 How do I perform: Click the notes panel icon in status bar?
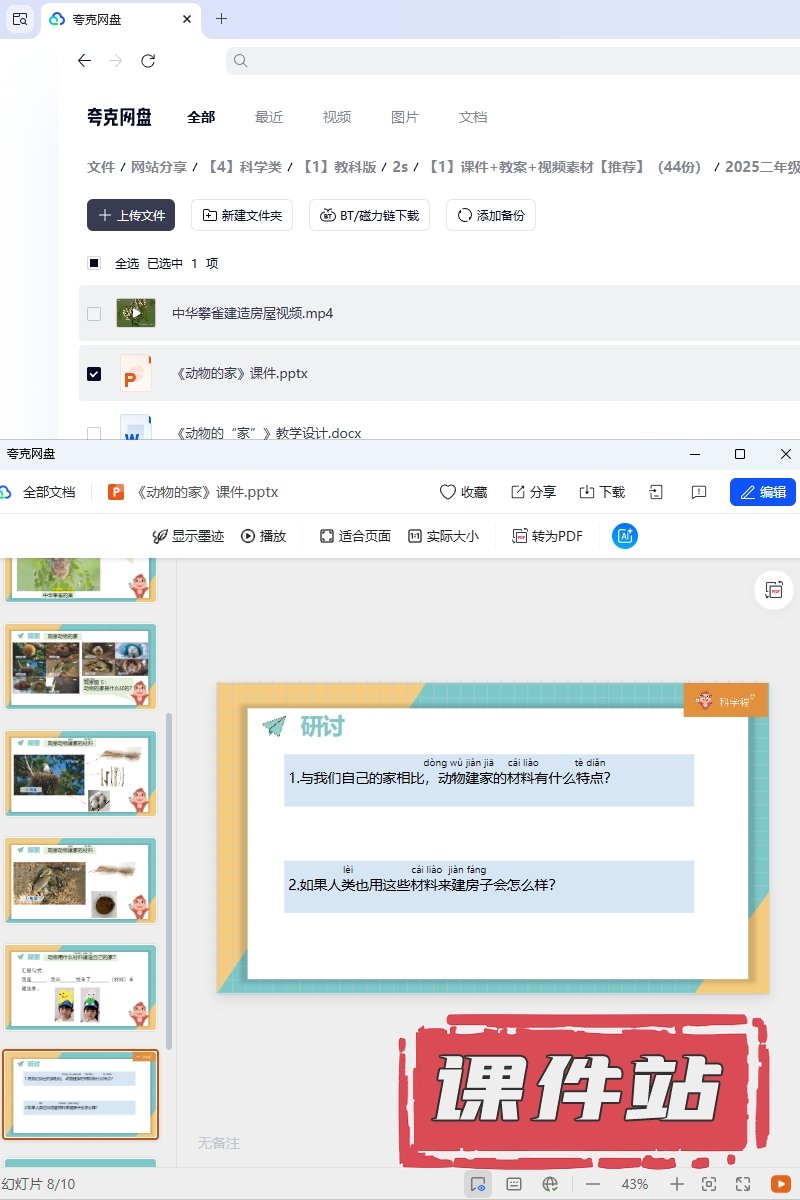click(x=514, y=1184)
